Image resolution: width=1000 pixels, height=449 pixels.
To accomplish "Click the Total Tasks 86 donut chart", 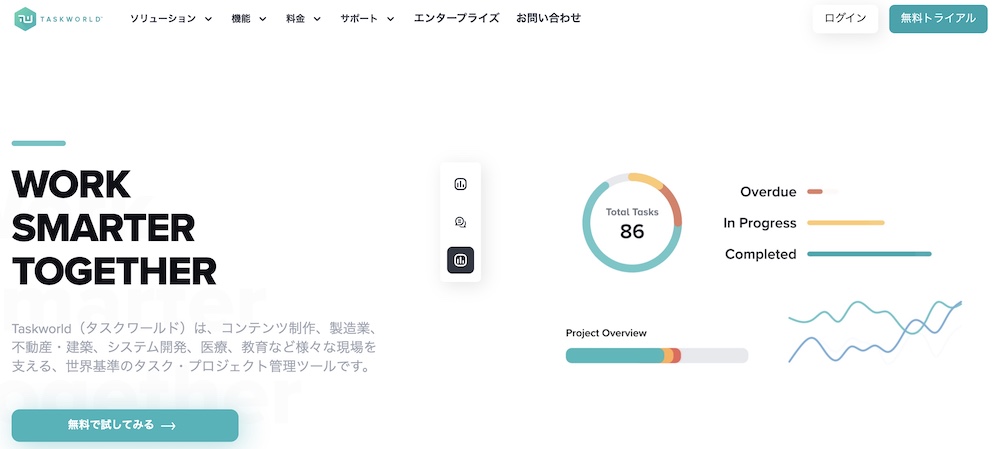I will point(632,224).
